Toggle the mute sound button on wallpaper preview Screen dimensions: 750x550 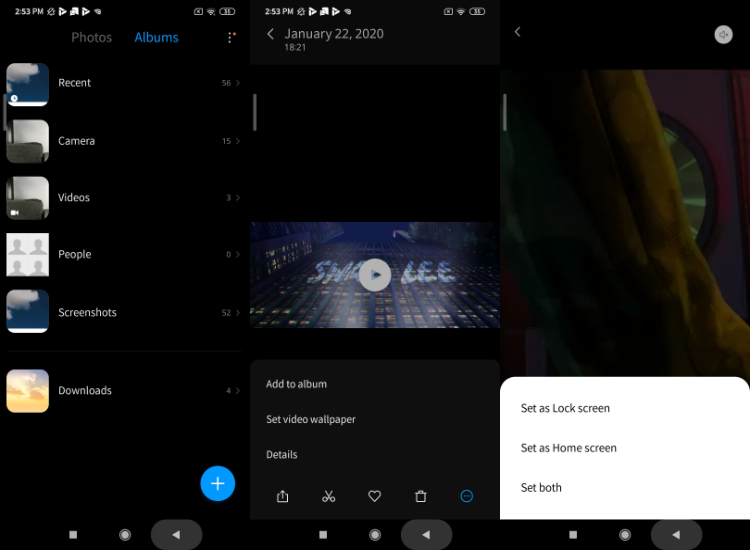[x=723, y=34]
